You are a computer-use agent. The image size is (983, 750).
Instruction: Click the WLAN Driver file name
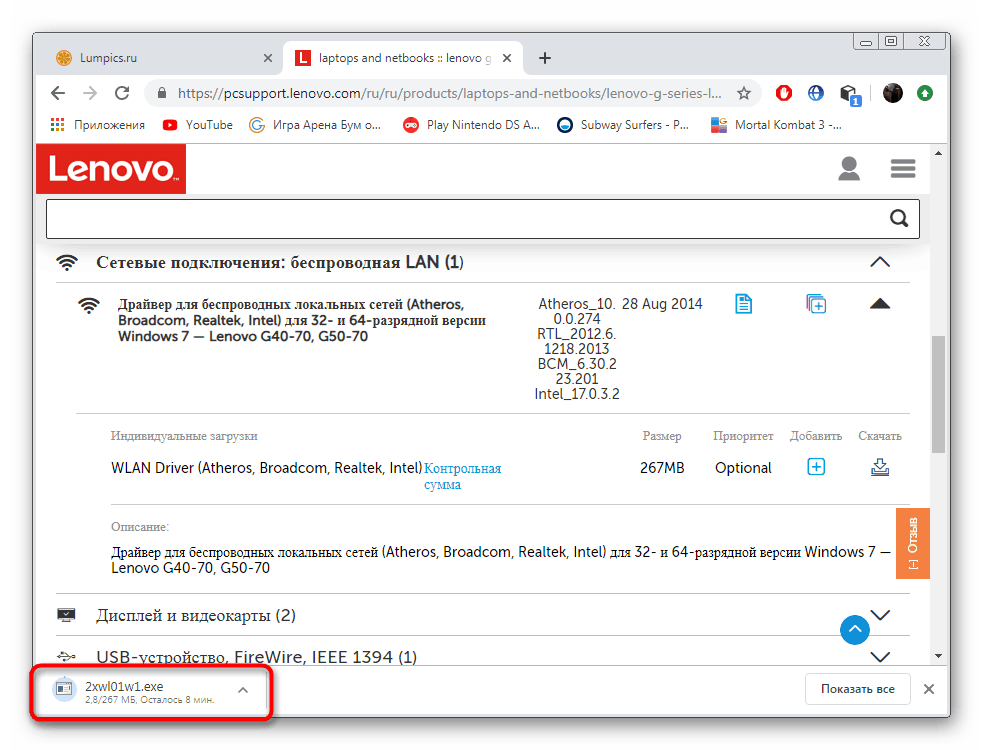[x=266, y=468]
